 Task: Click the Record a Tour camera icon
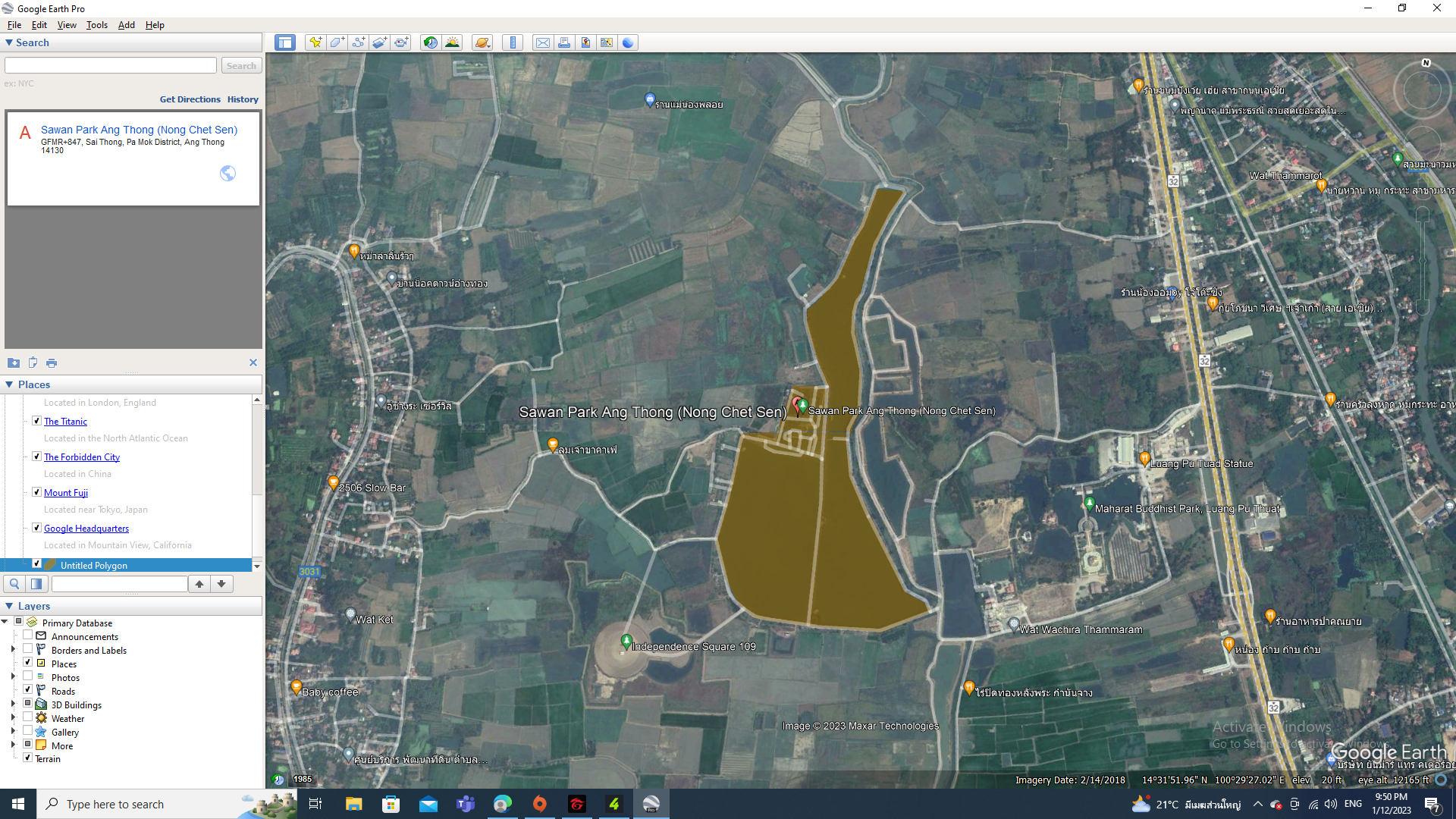pos(401,42)
